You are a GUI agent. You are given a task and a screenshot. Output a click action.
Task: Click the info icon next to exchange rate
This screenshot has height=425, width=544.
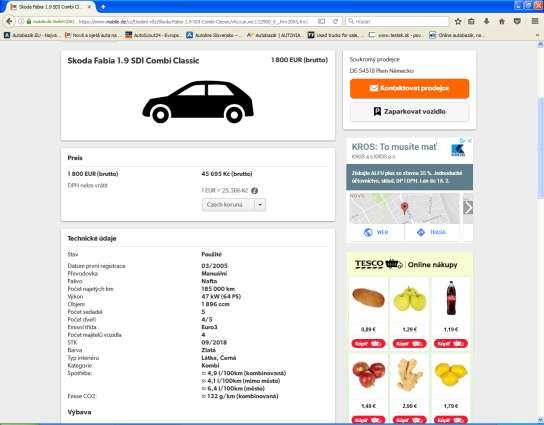tap(255, 190)
